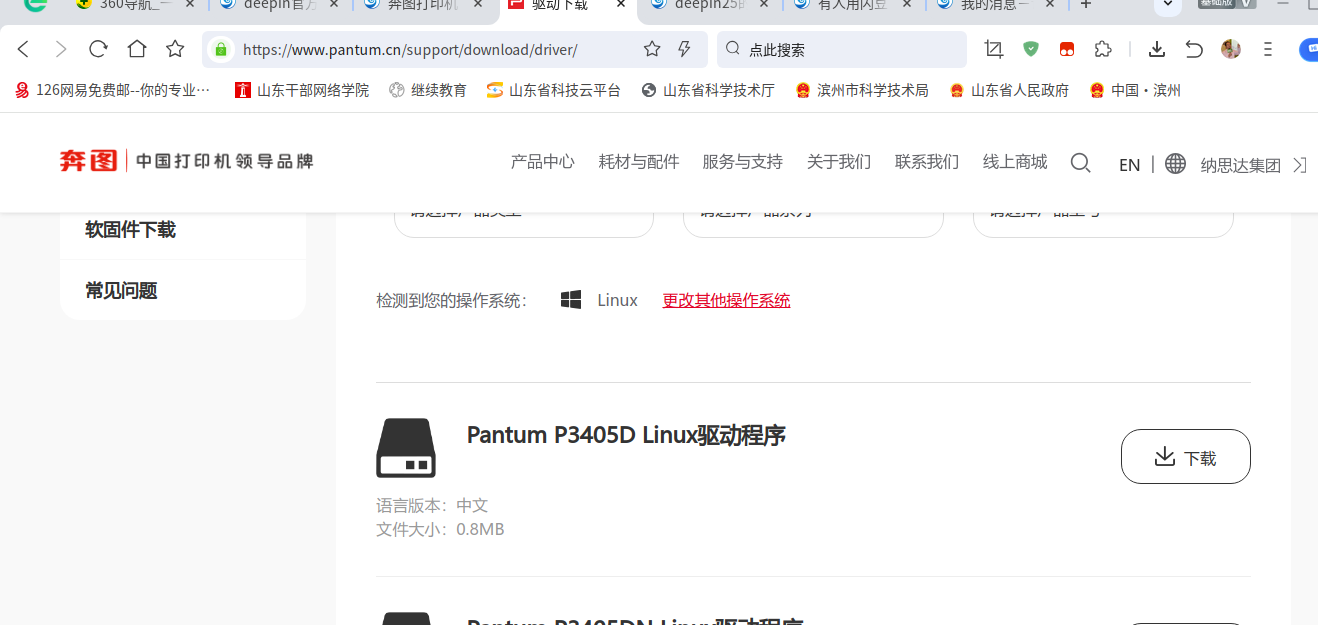Open the 请选择产品型号 dropdown
Image resolution: width=1318 pixels, height=625 pixels.
[x=1103, y=214]
